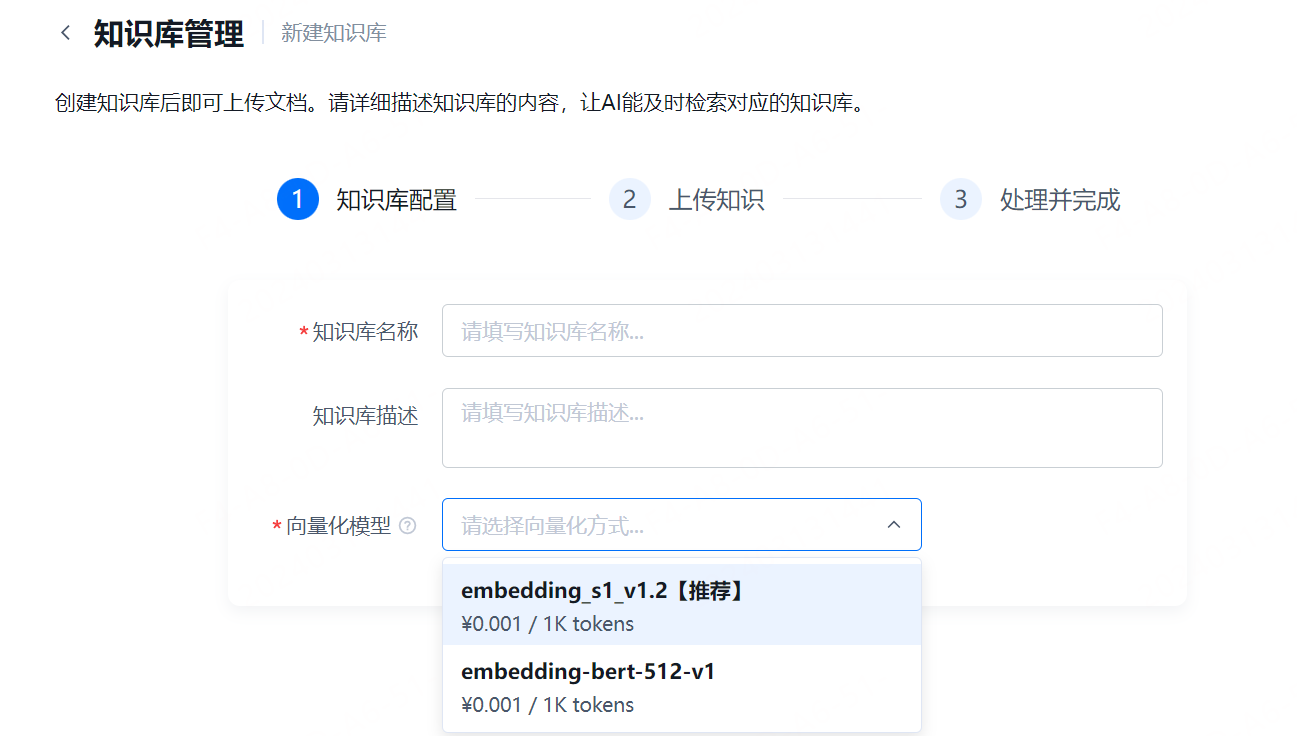Click the 向量化模型 field label

tap(339, 526)
